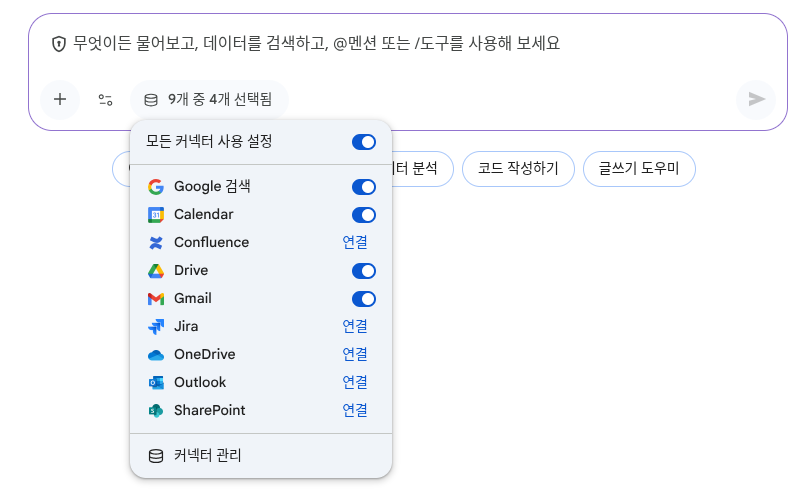Click the Confluence logo icon

(x=155, y=243)
